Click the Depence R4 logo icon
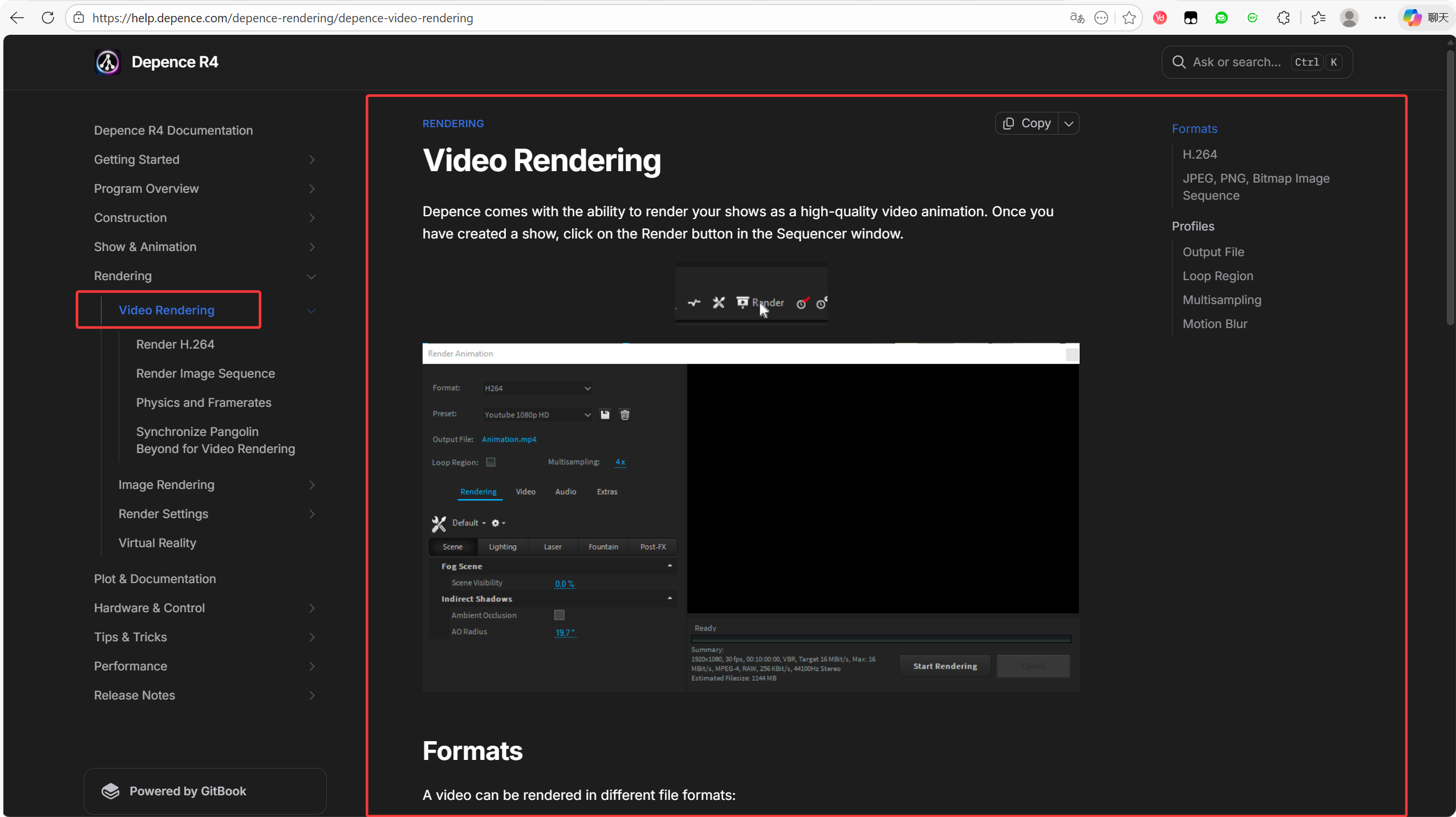This screenshot has width=1456, height=817. tap(107, 62)
